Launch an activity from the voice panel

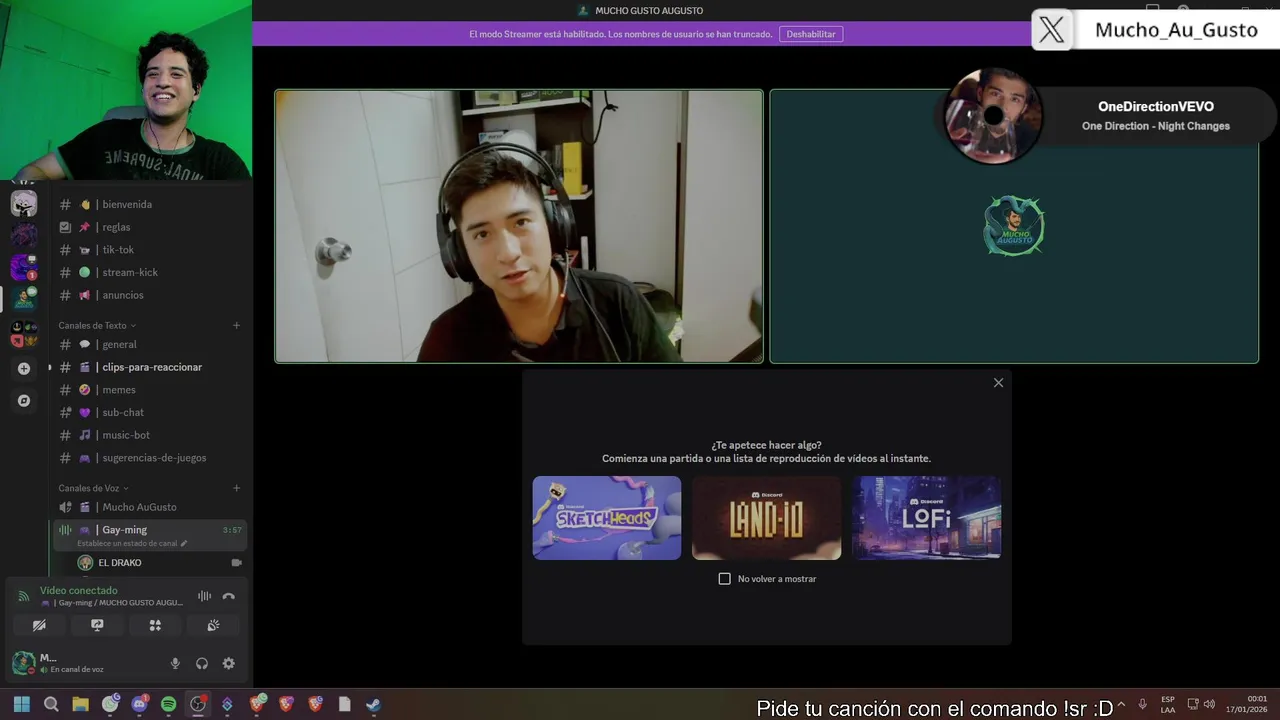[155, 625]
